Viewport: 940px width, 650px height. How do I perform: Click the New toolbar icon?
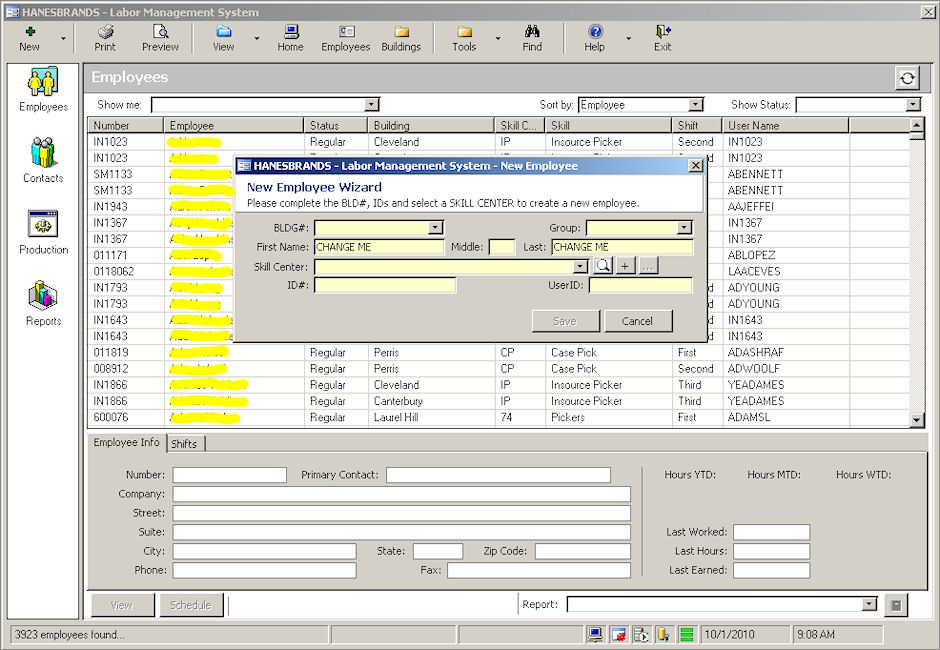[x=29, y=38]
